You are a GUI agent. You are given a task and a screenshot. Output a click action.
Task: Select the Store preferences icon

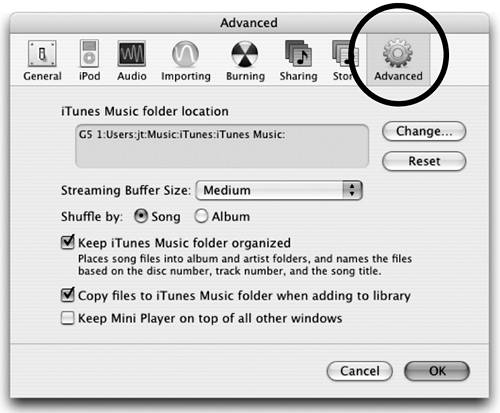point(343,54)
